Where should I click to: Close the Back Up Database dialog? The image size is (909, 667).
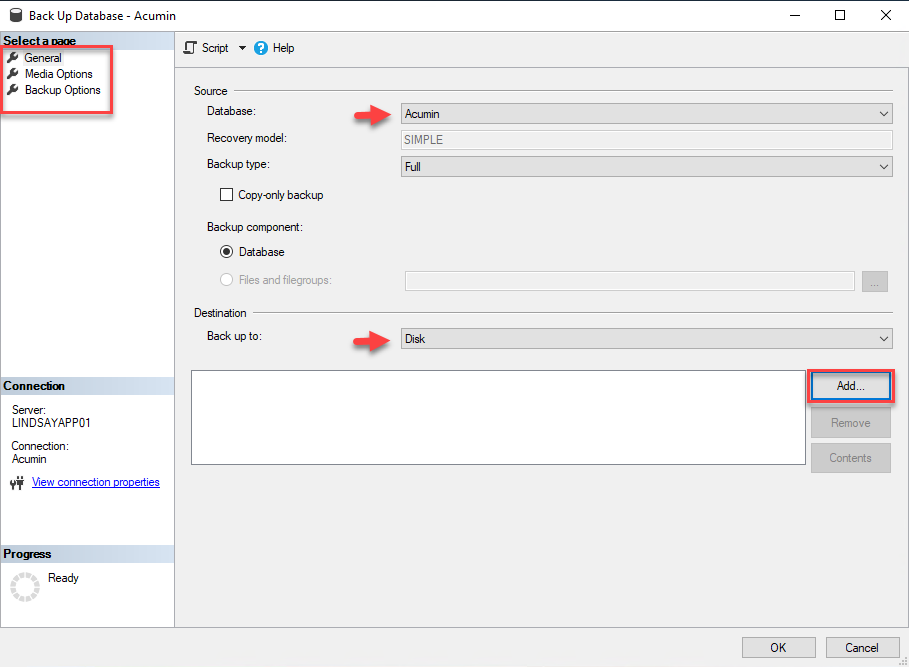(x=886, y=16)
